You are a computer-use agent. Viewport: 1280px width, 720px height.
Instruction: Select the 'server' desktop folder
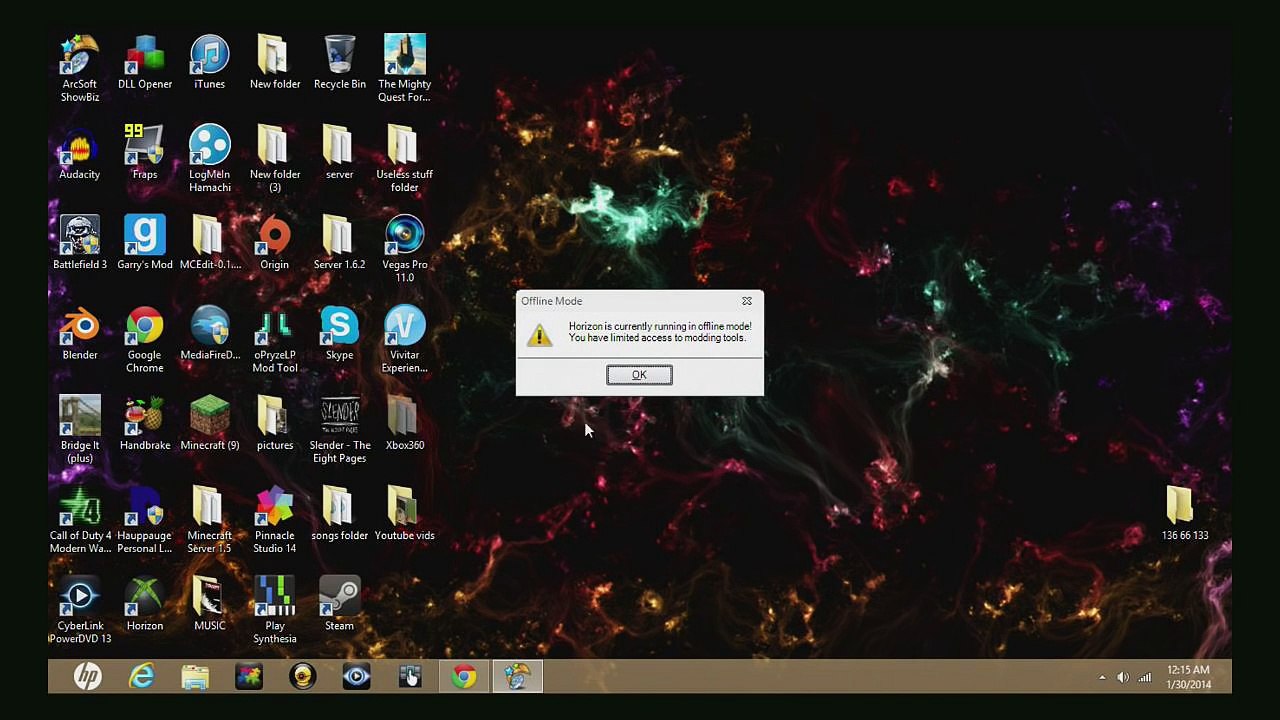point(340,152)
